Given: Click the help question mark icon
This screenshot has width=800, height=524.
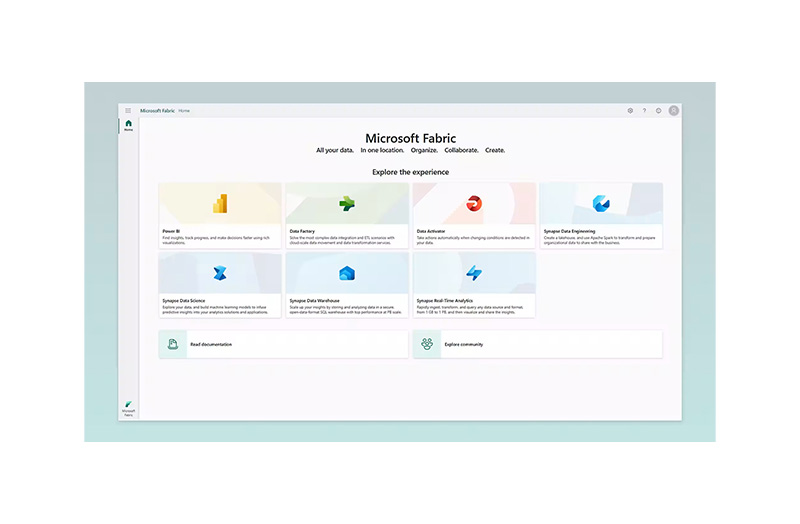Looking at the screenshot, I should pos(644,110).
